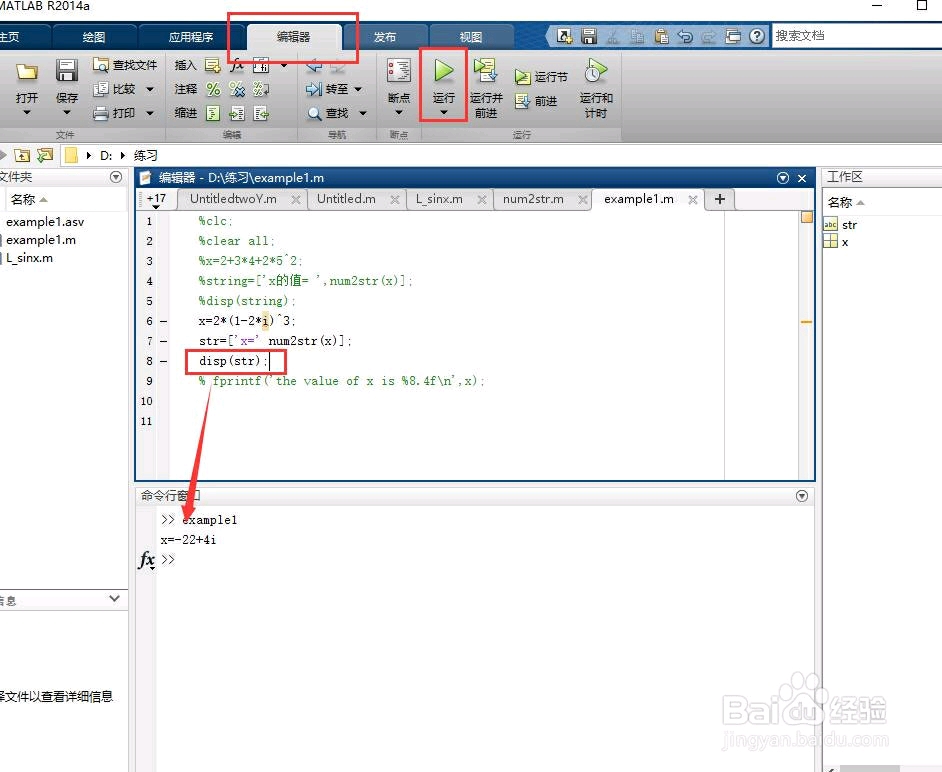Insert a section using the icon beside 插入
The height and width of the screenshot is (772, 942).
pyautogui.click(x=213, y=65)
